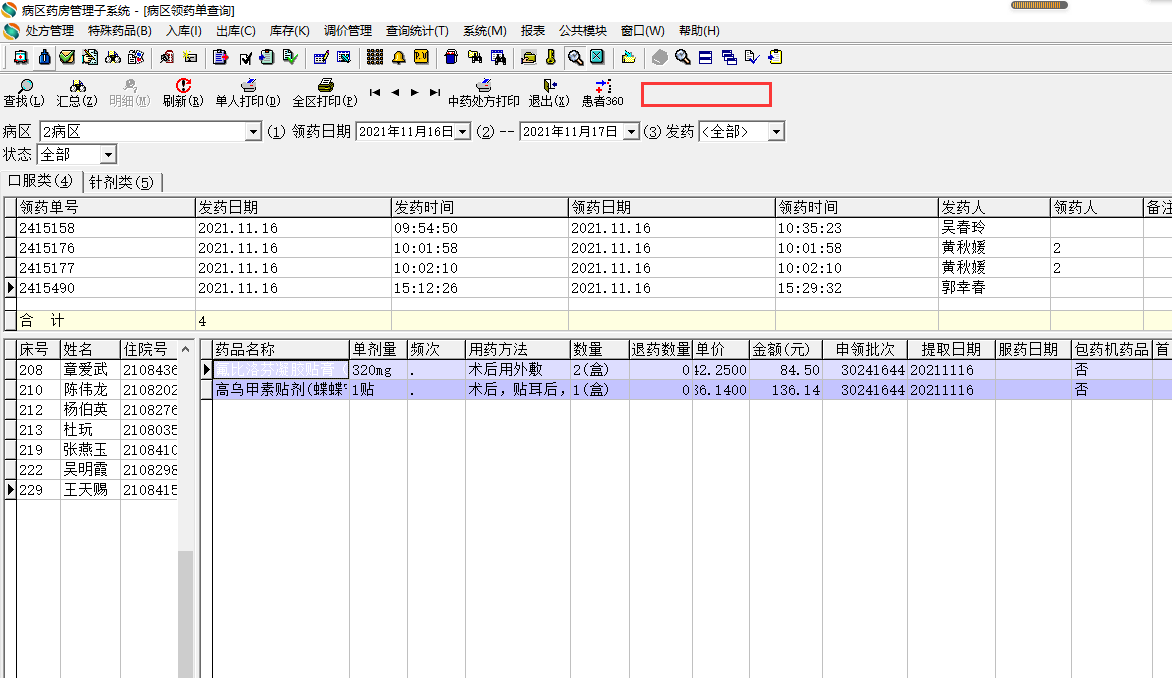
Task: Select order row 2415176
Action: pyautogui.click(x=47, y=248)
